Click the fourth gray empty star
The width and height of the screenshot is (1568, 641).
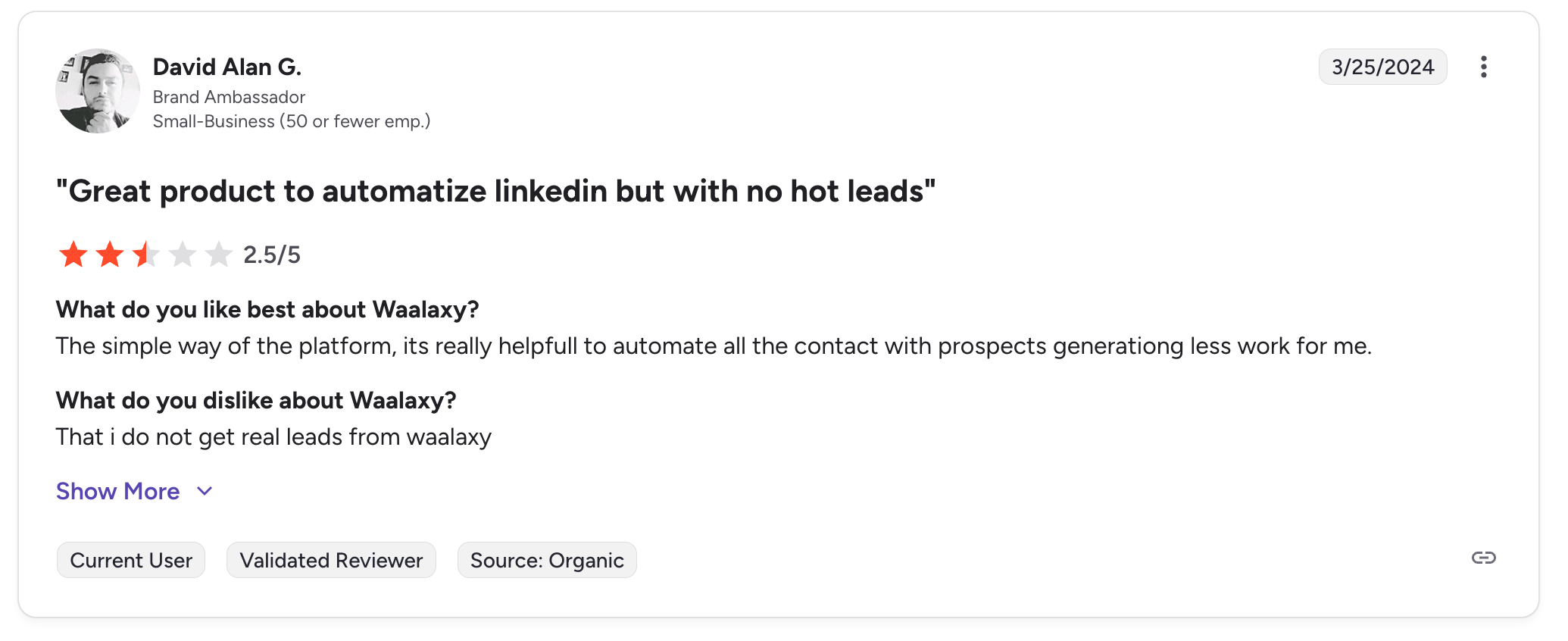point(183,255)
